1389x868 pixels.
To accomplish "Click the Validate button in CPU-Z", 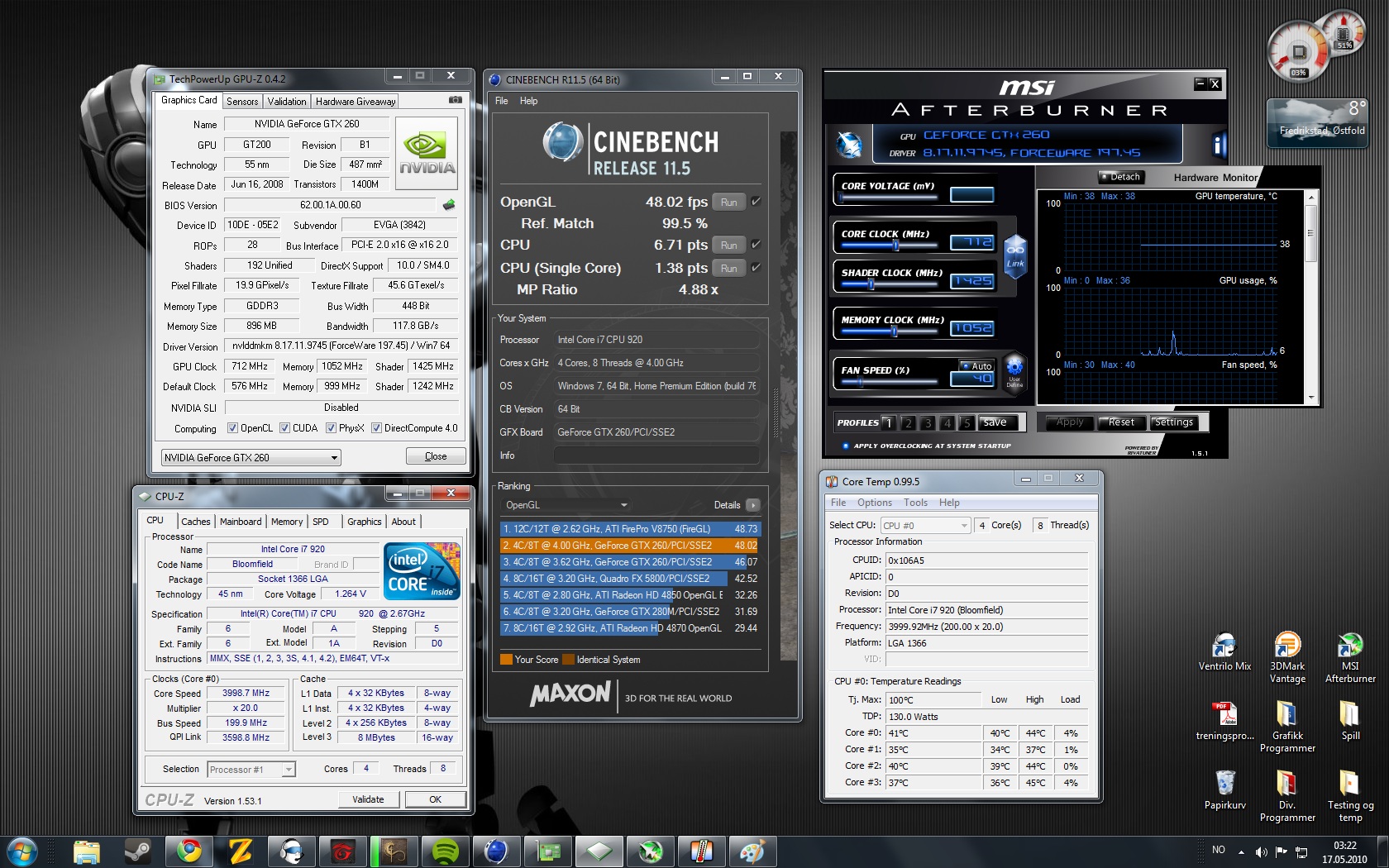I will click(x=368, y=799).
